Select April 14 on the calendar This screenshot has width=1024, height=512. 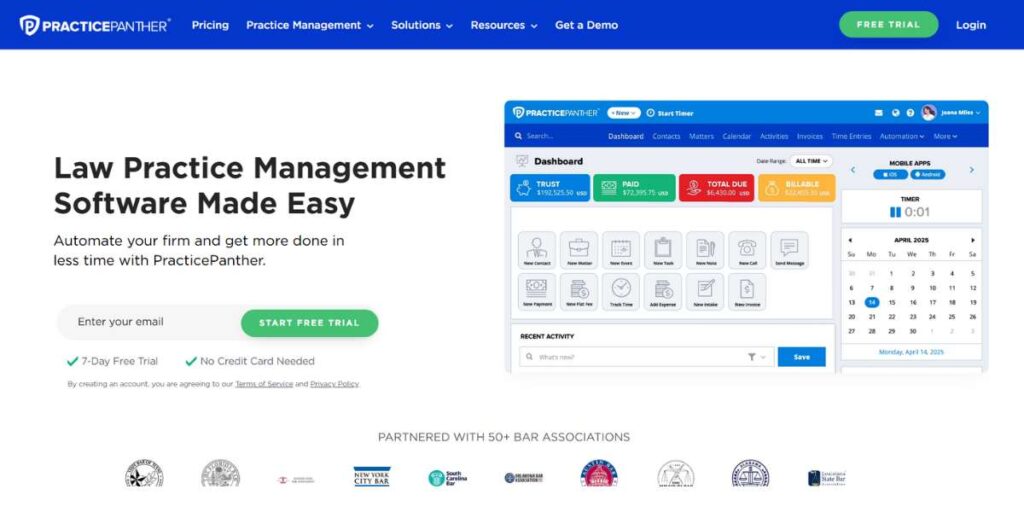click(871, 302)
